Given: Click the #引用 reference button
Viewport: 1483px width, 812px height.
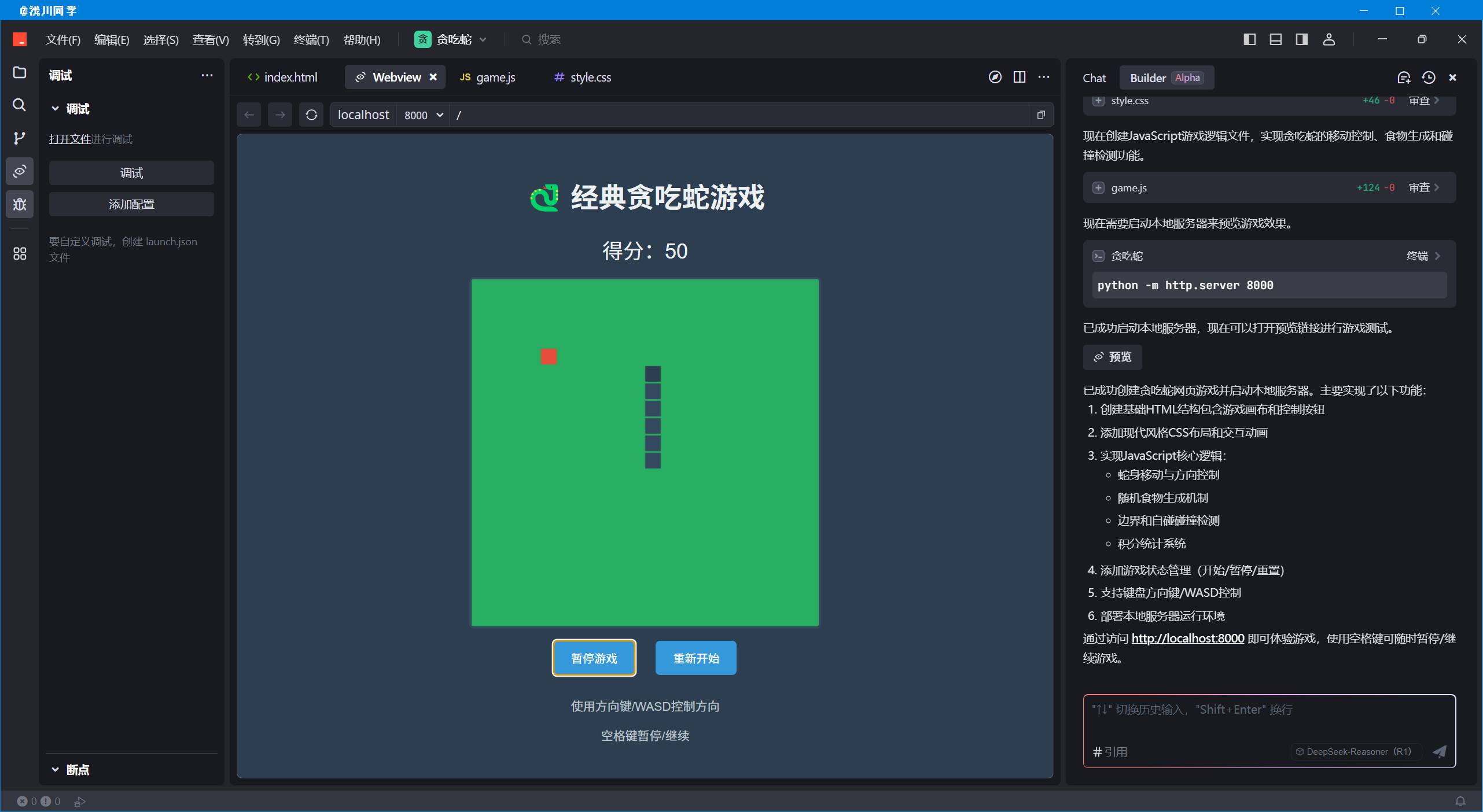Looking at the screenshot, I should pos(1110,751).
